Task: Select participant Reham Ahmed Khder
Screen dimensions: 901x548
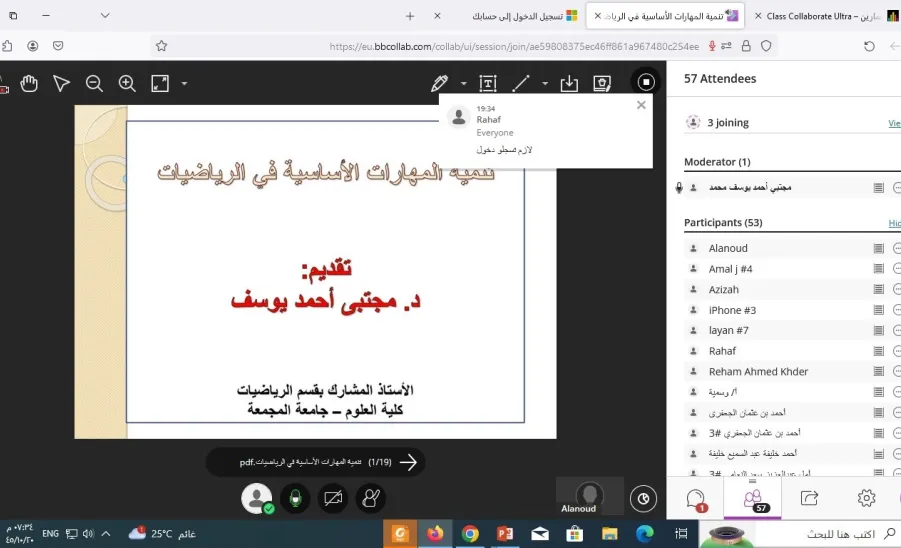Action: 792,372
